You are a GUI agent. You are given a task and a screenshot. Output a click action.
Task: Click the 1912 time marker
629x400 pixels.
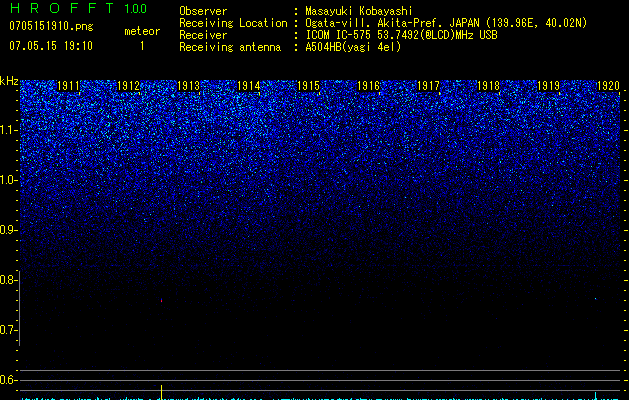(128, 86)
